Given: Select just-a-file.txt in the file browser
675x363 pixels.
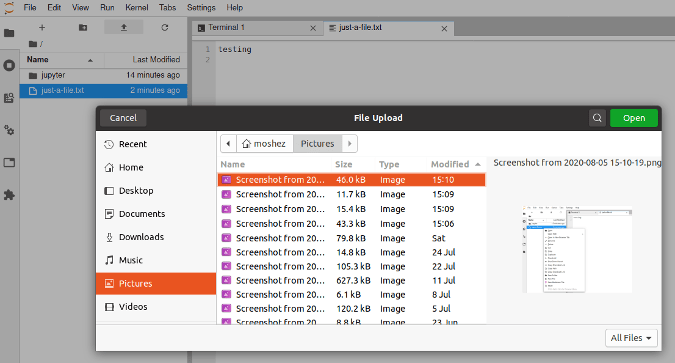Looking at the screenshot, I should coord(103,90).
